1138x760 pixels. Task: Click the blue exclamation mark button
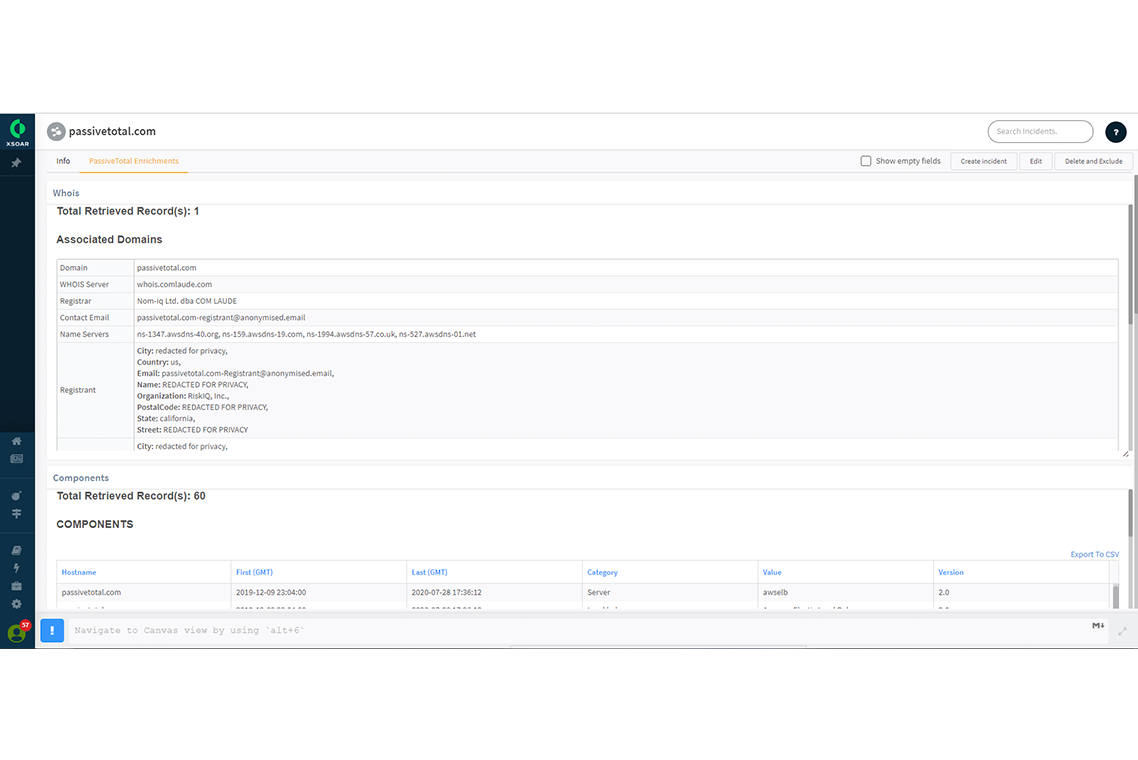(x=52, y=630)
